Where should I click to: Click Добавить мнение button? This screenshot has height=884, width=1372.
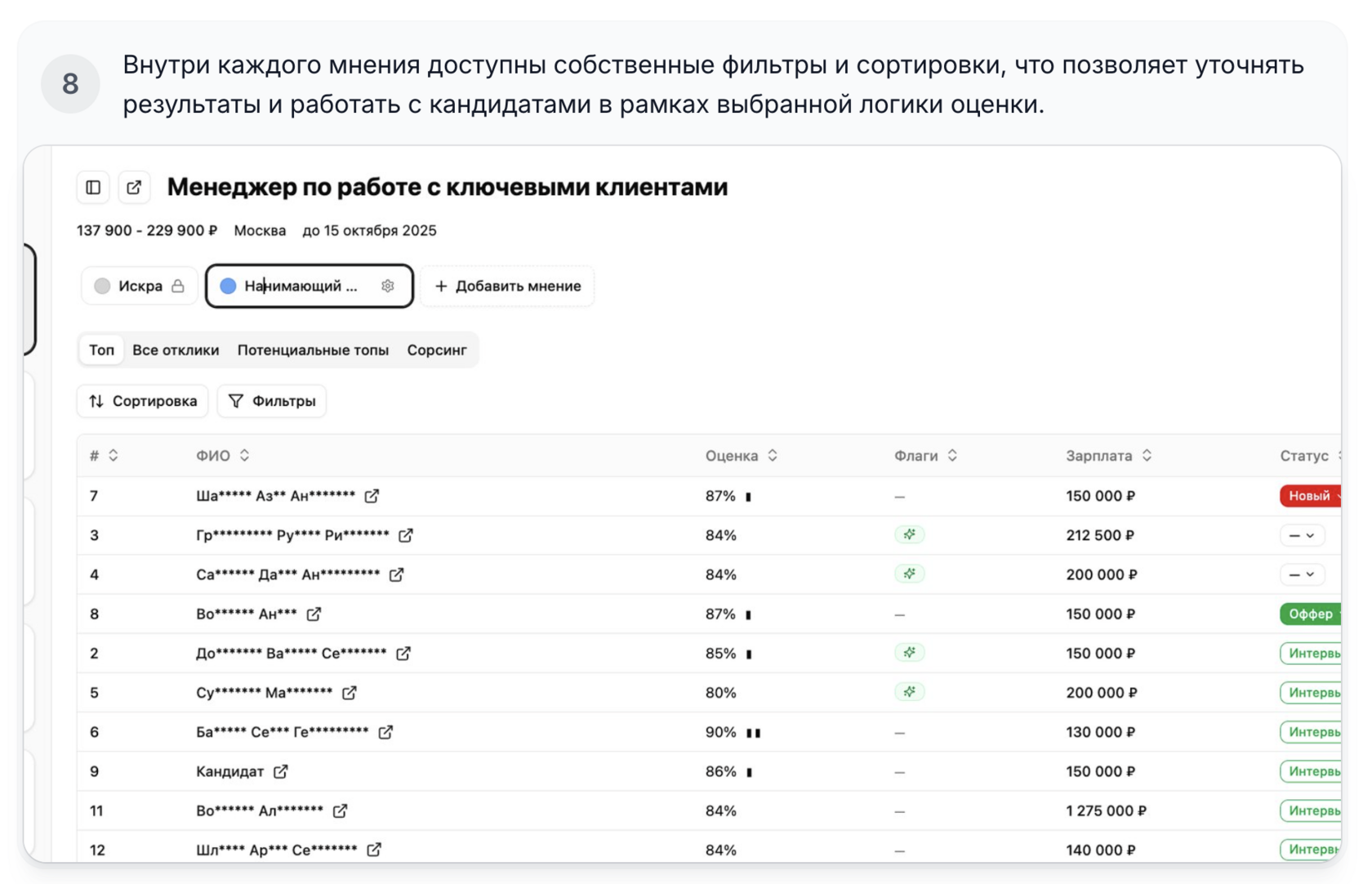(x=507, y=286)
